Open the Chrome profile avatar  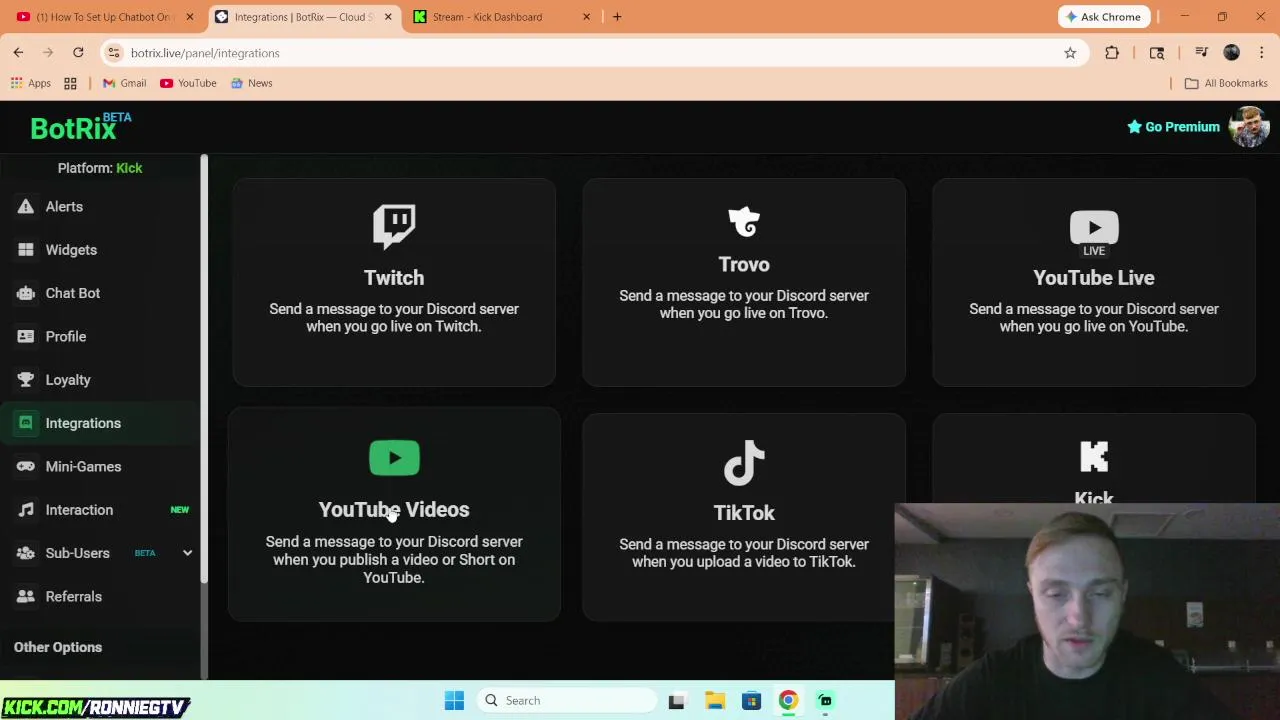(1232, 53)
